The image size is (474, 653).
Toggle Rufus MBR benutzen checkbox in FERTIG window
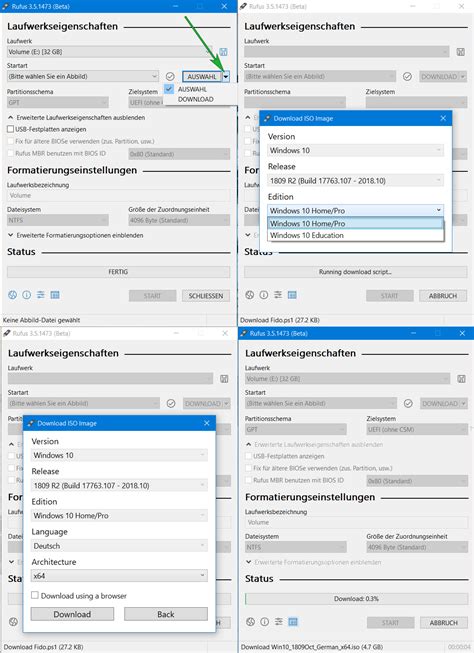(x=10, y=154)
